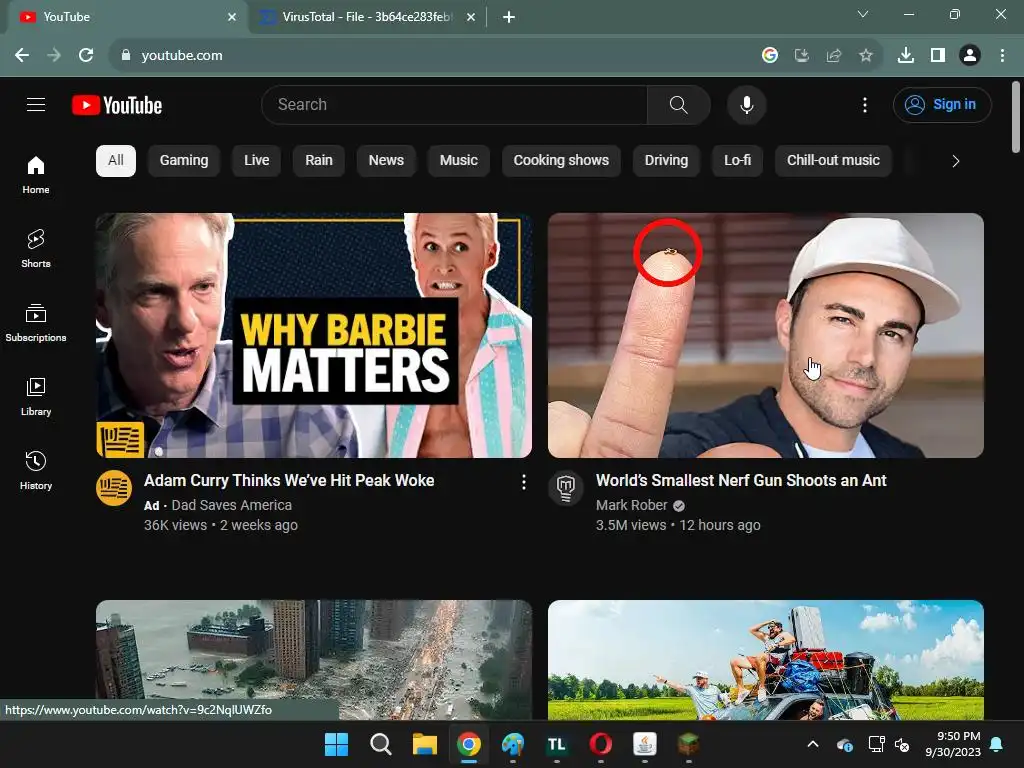Image resolution: width=1024 pixels, height=768 pixels.
Task: Select the Gaming filter chip
Action: click(x=184, y=161)
